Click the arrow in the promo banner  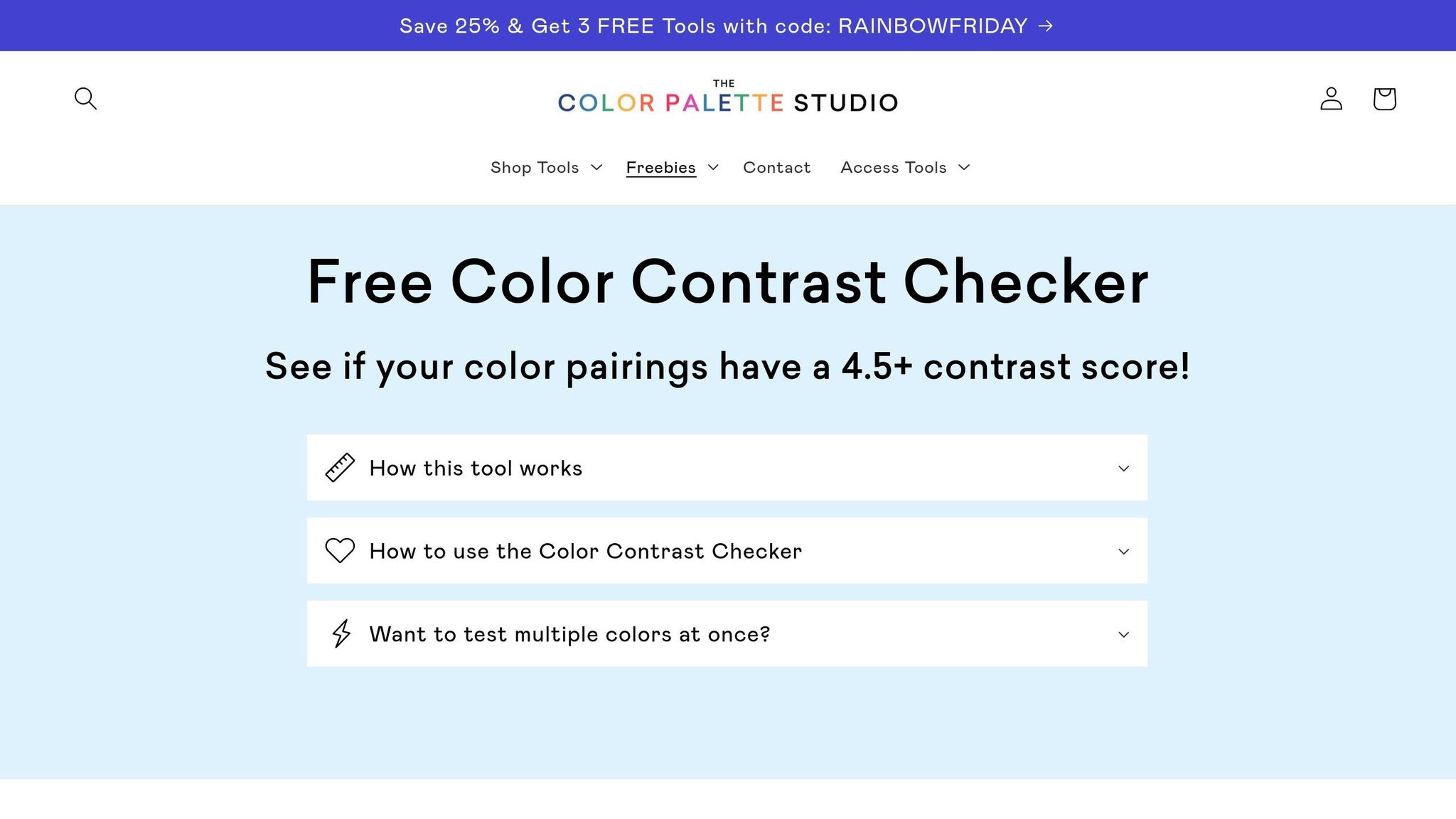click(1045, 26)
